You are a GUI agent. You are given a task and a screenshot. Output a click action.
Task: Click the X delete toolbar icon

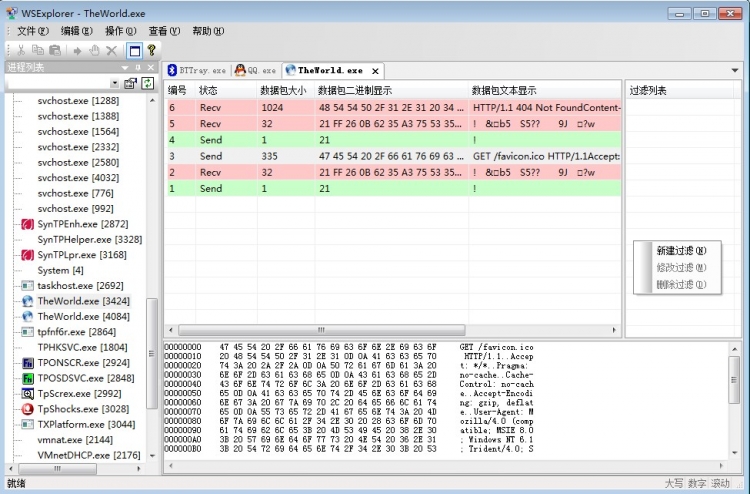(111, 51)
